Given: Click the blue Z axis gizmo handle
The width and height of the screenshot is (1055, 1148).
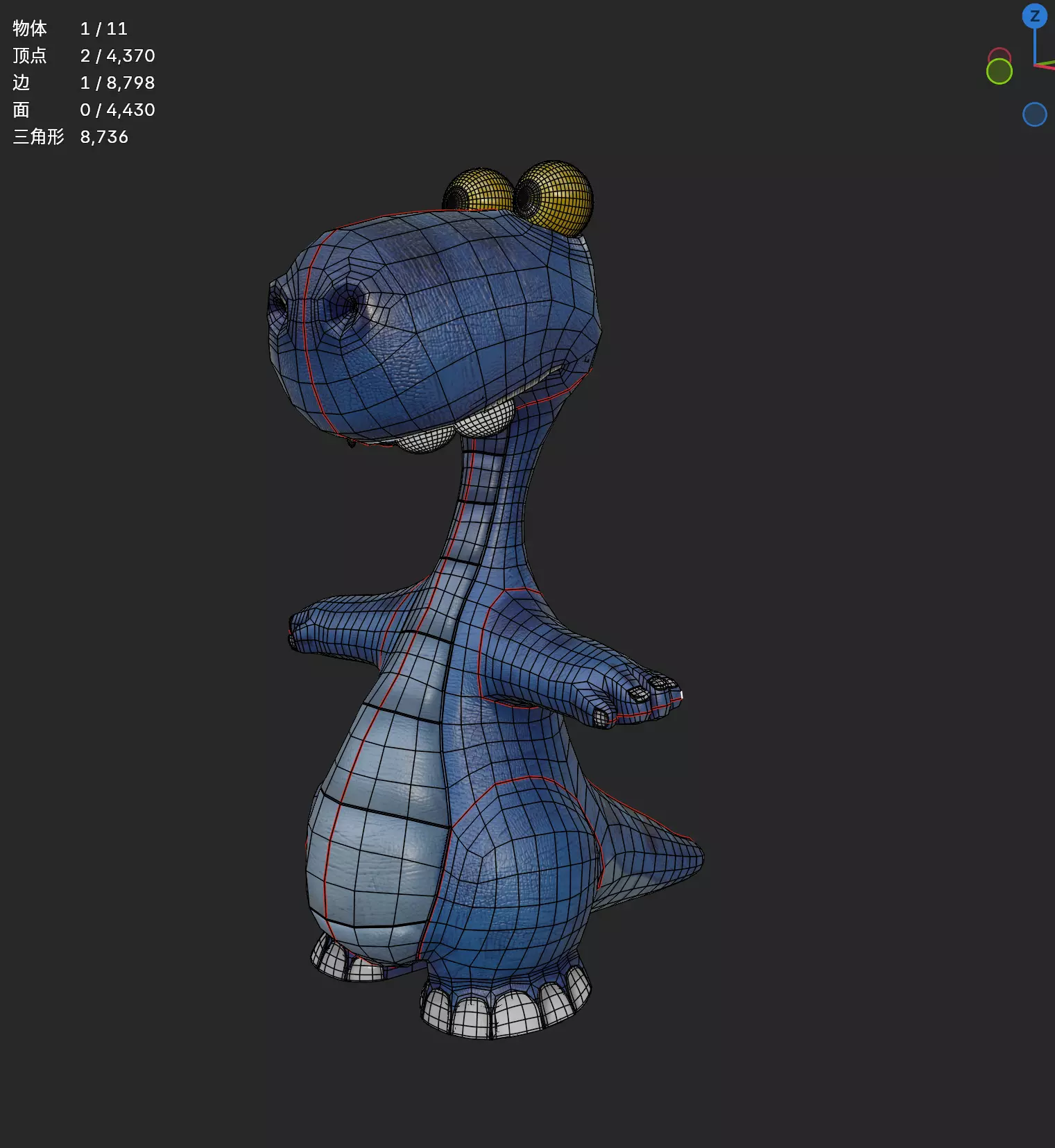Looking at the screenshot, I should (x=1034, y=15).
